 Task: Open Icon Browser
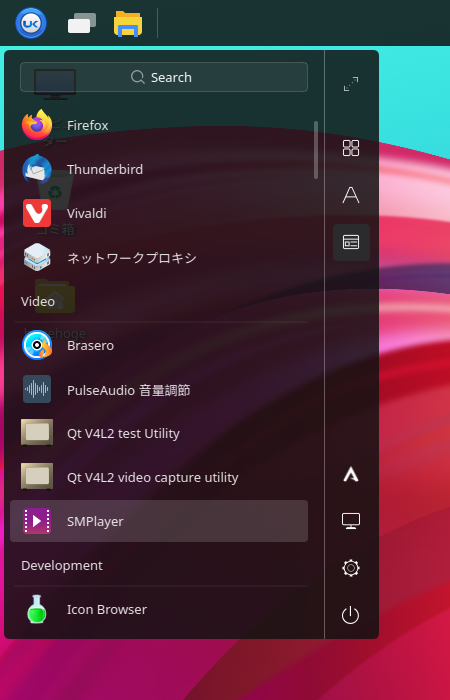click(159, 609)
